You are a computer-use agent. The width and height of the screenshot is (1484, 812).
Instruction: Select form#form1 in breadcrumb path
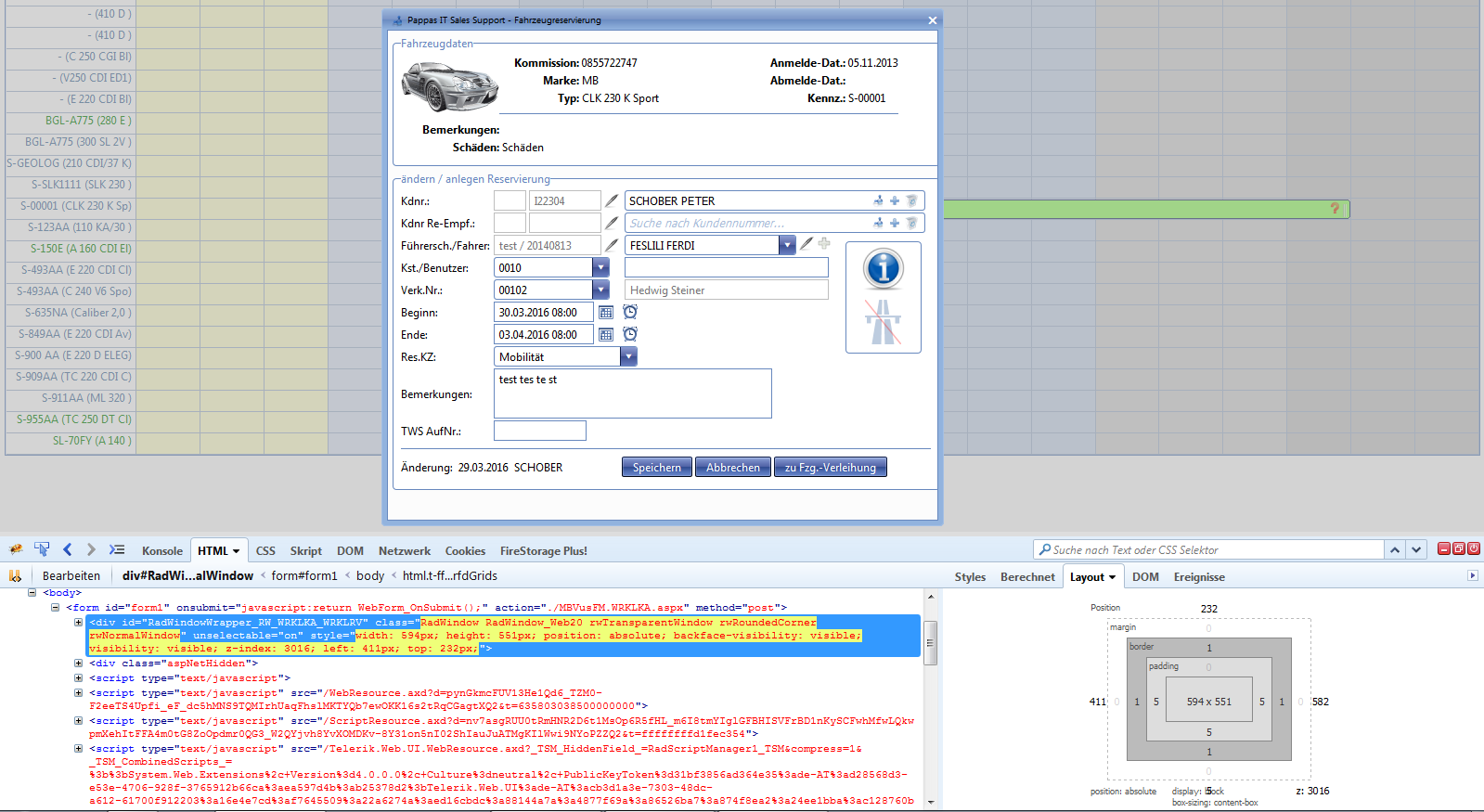(304, 575)
